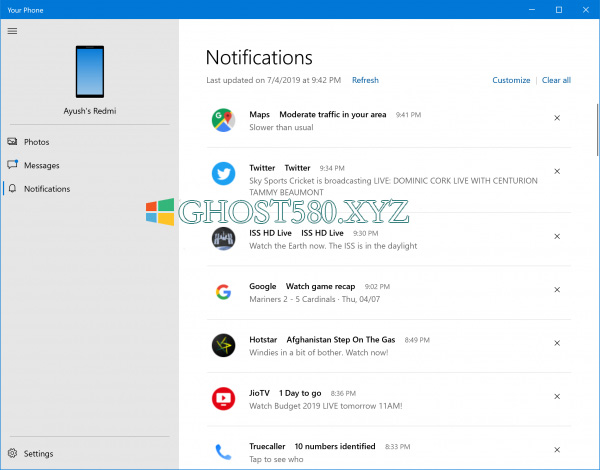Click the Google G icon
This screenshot has width=600, height=470.
[x=223, y=292]
